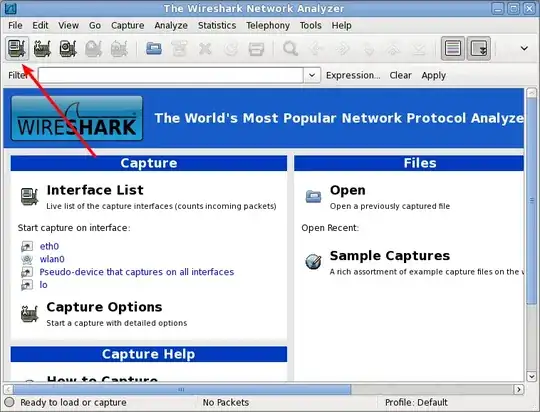
Task: Click the vertical scrollbar down arrow
Action: [531, 377]
